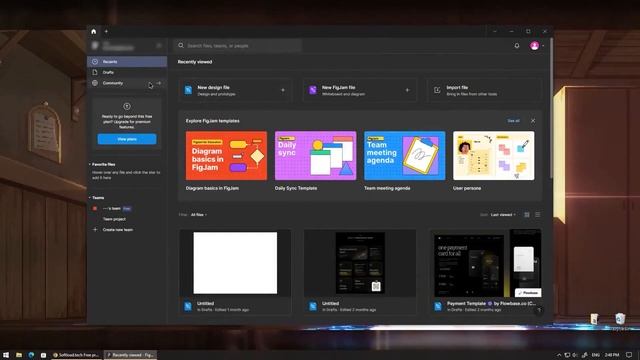The height and width of the screenshot is (360, 640).
Task: Collapse the Favorite files section
Action: click(x=90, y=164)
